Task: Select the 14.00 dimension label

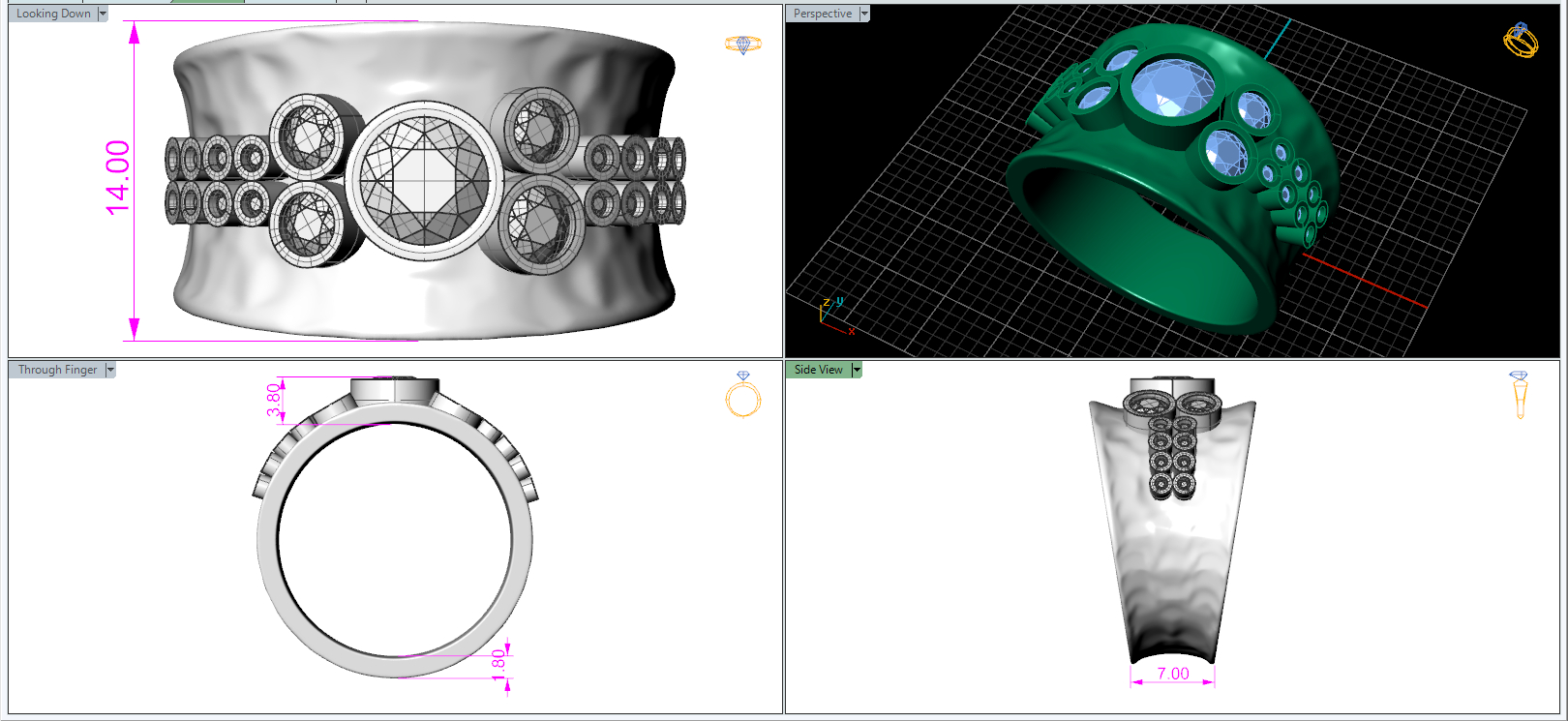Action: coord(117,177)
